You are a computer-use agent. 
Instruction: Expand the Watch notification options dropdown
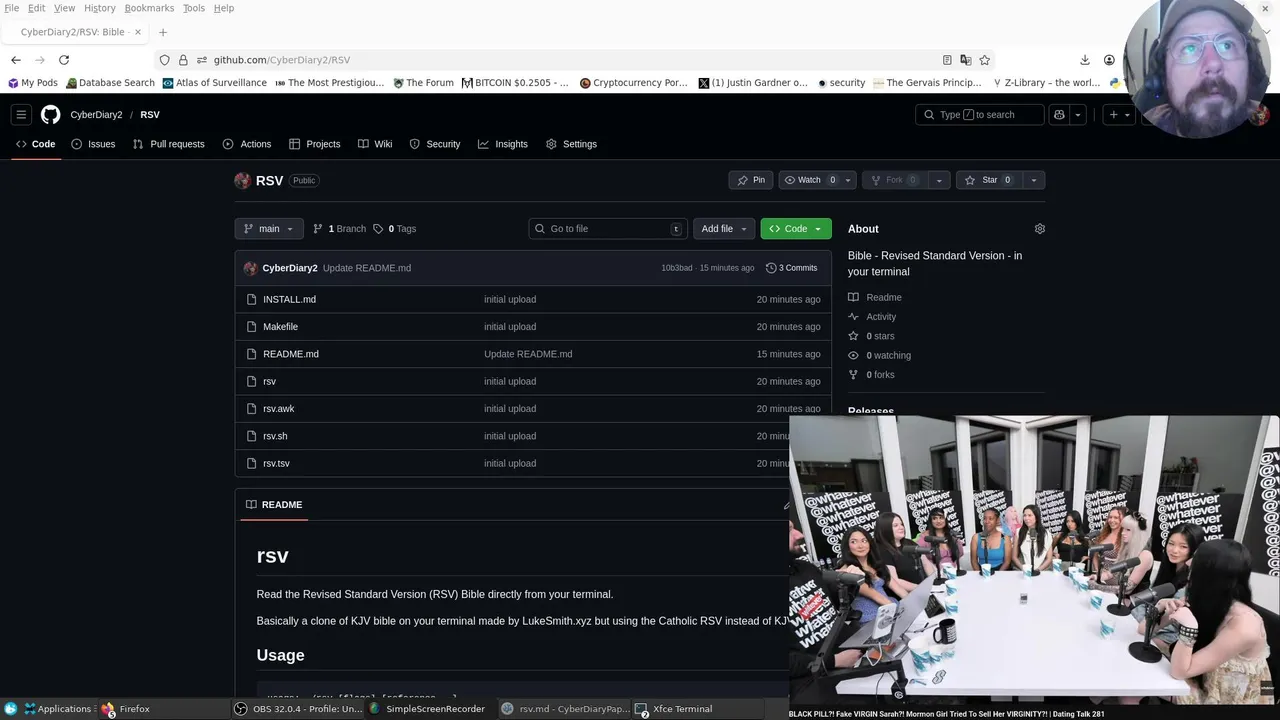click(x=848, y=180)
